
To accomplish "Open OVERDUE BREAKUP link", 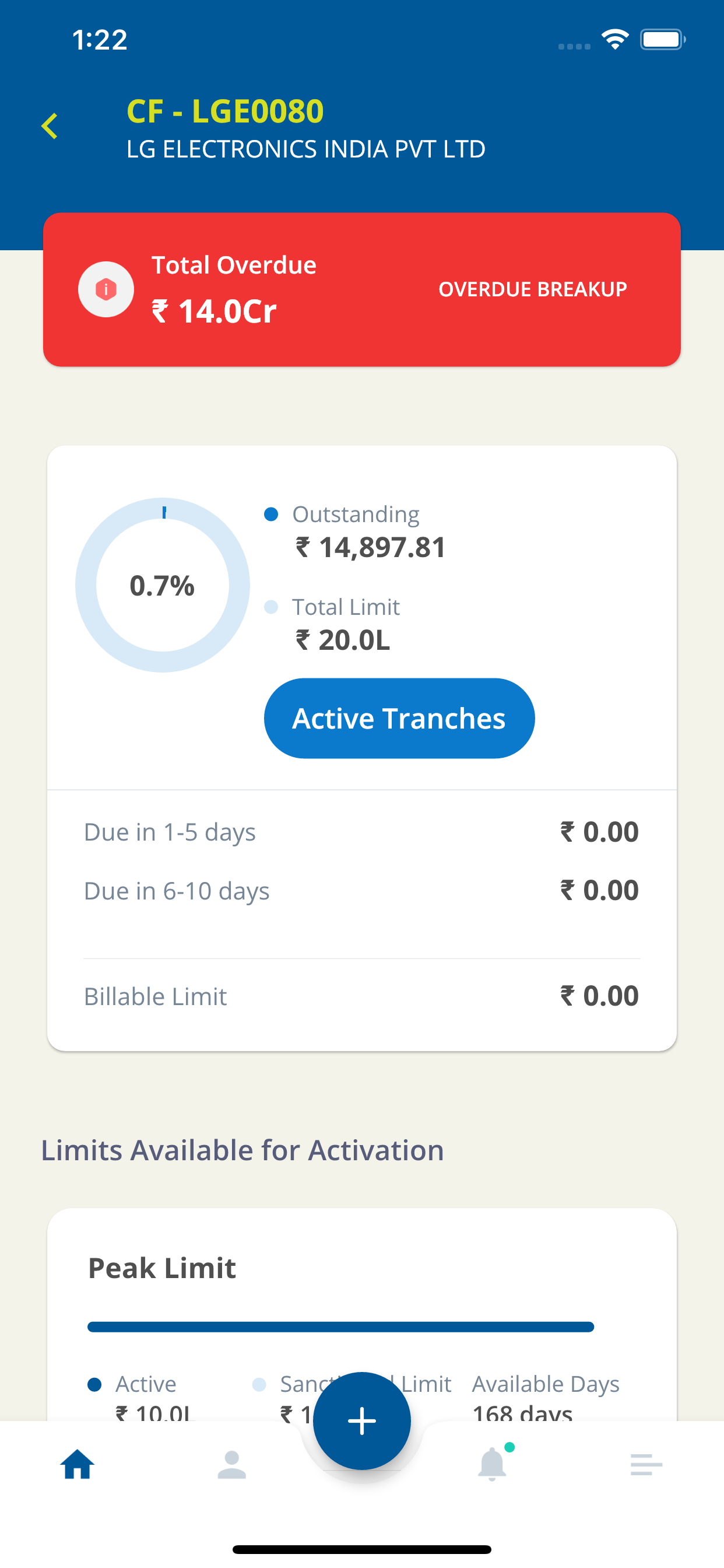I will point(532,289).
